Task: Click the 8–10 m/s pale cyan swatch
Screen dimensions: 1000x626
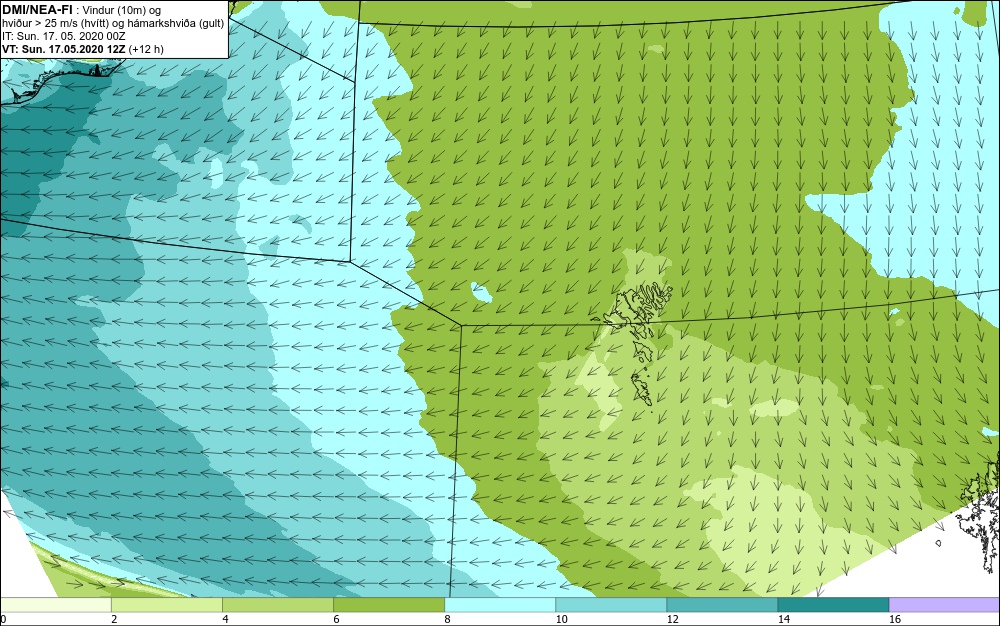Action: point(500,605)
